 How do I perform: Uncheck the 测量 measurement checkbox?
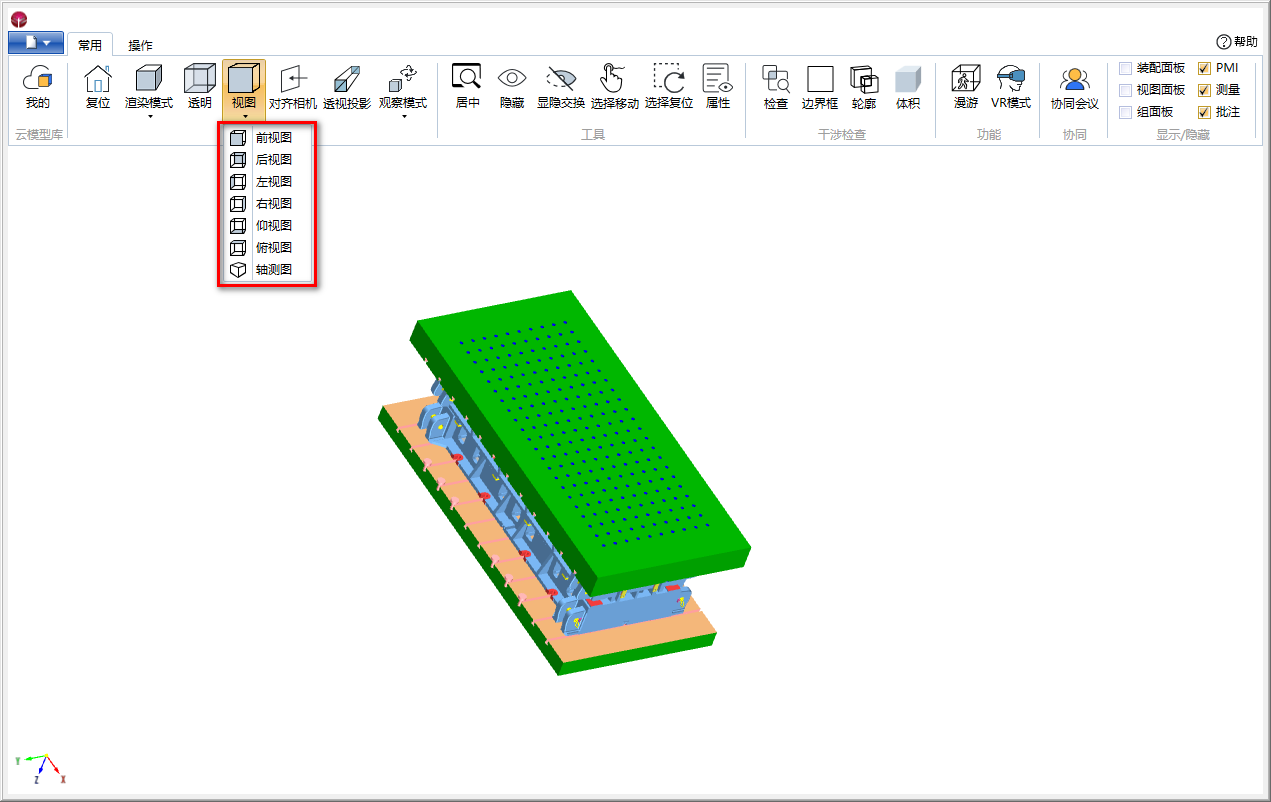(x=1204, y=90)
